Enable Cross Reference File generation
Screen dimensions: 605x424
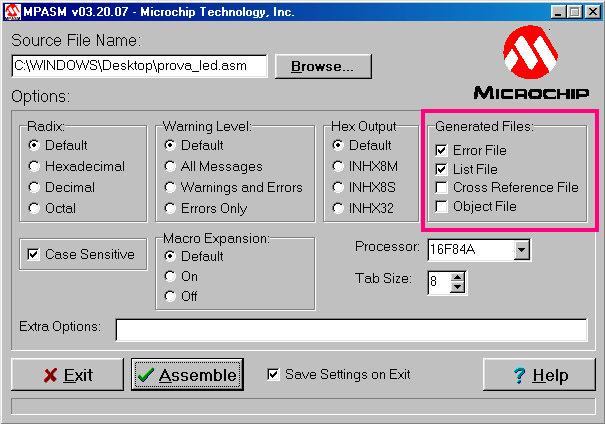441,188
